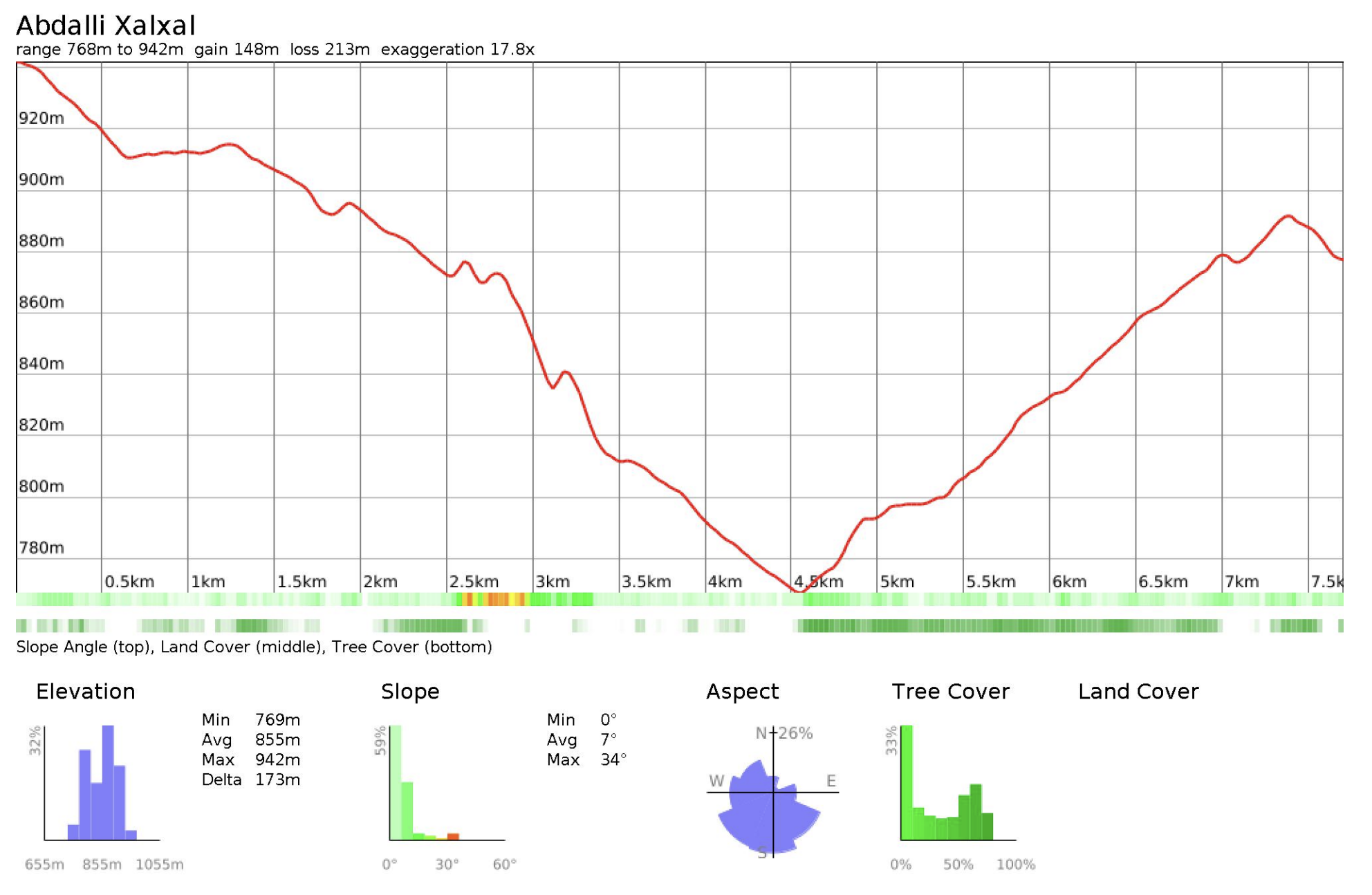Click the 5km distance label
Screen dimensions: 1372x895
(898, 582)
